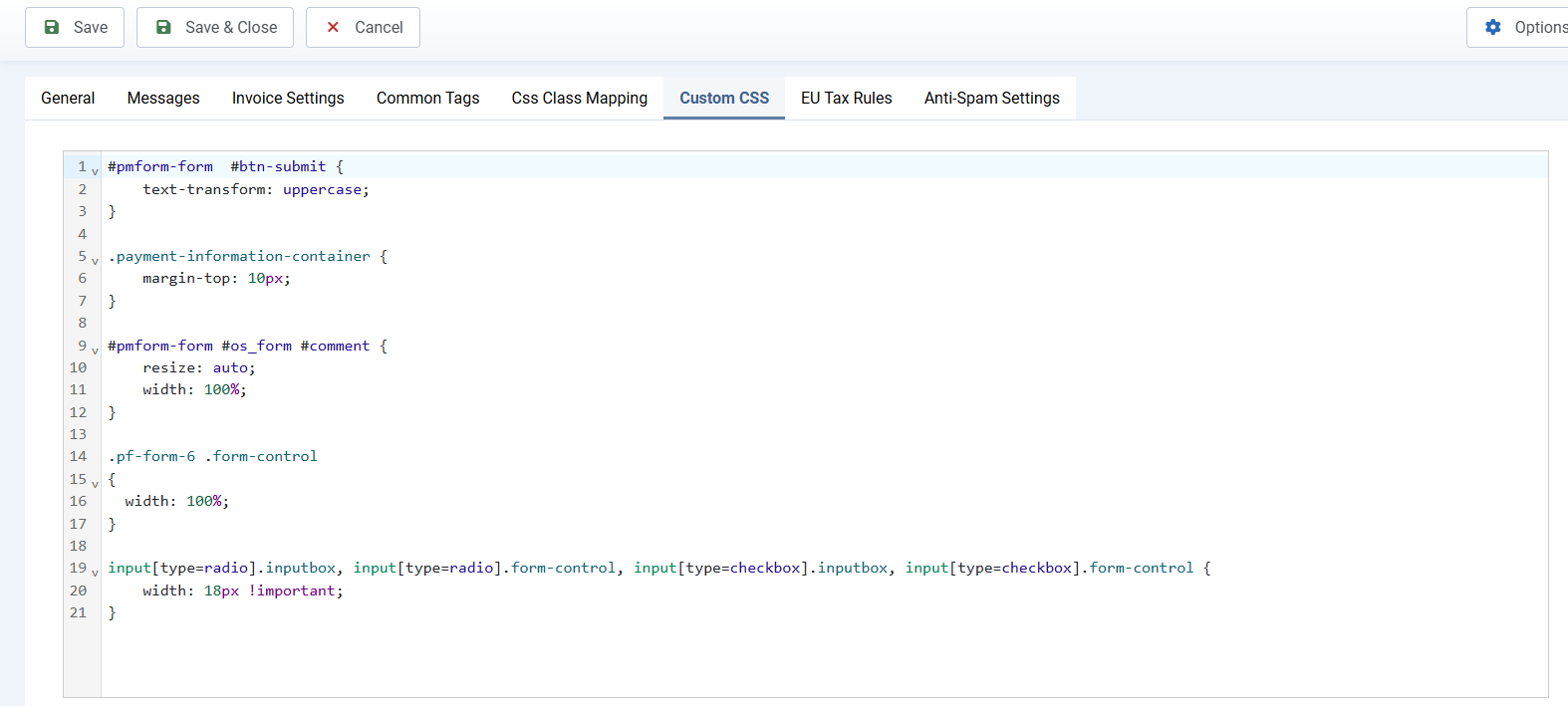Click '#btn-submit' in line 1
Screen dimensions: 1568x706
point(278,166)
